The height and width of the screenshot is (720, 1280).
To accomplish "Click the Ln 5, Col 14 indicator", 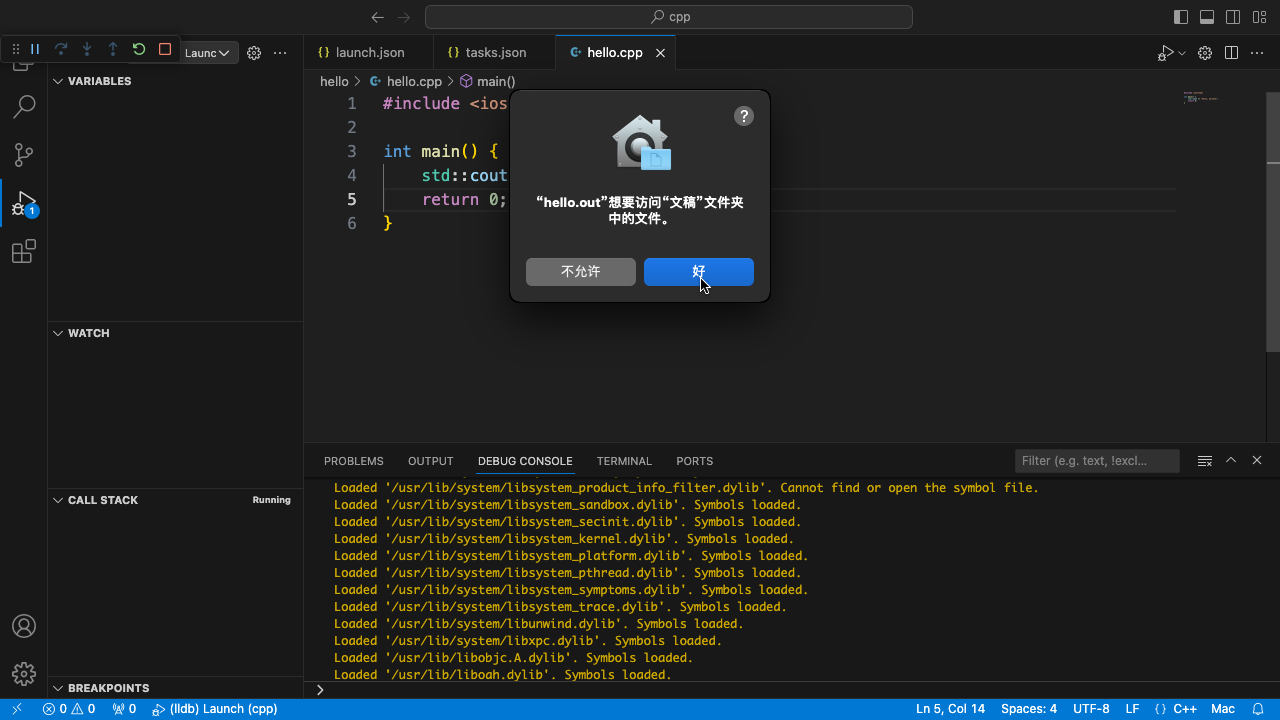I will [950, 709].
